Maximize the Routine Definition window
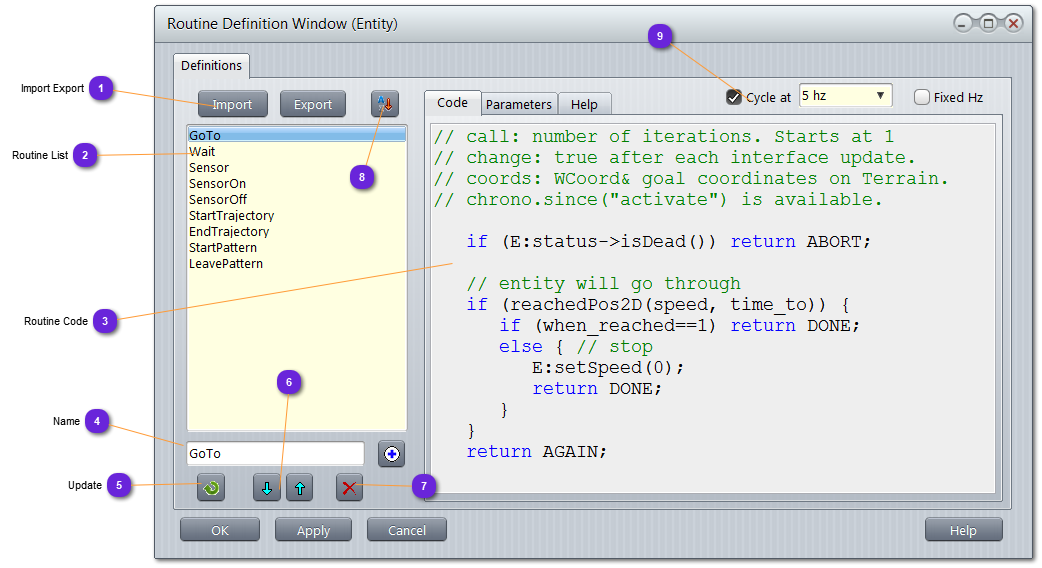The image size is (1042, 568). (988, 23)
